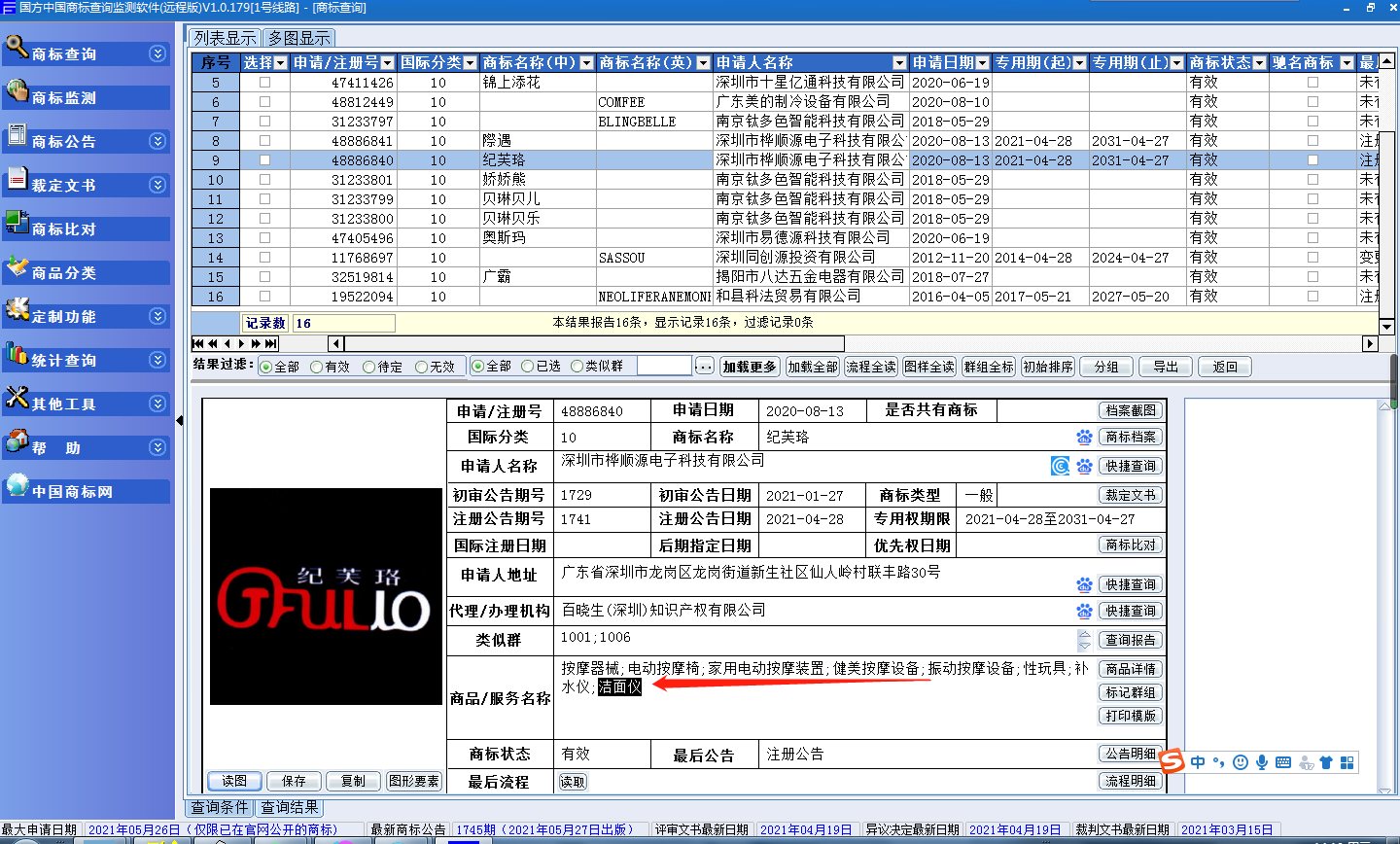Click 加载全部 button
The height and width of the screenshot is (844, 1400).
click(x=813, y=367)
